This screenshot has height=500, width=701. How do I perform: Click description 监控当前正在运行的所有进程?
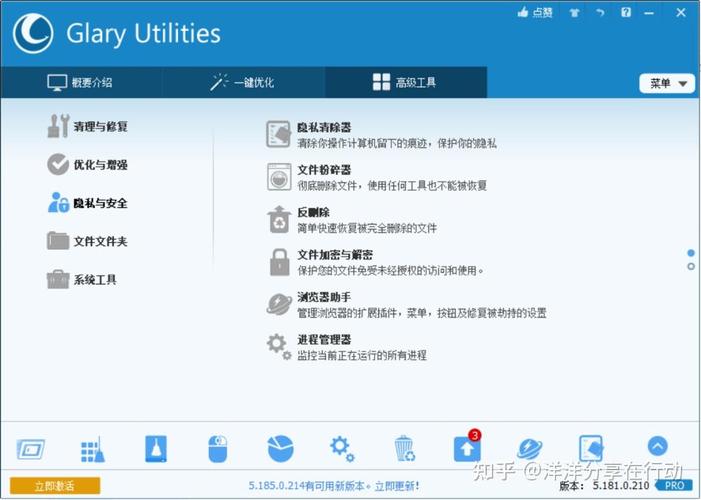[x=362, y=356]
